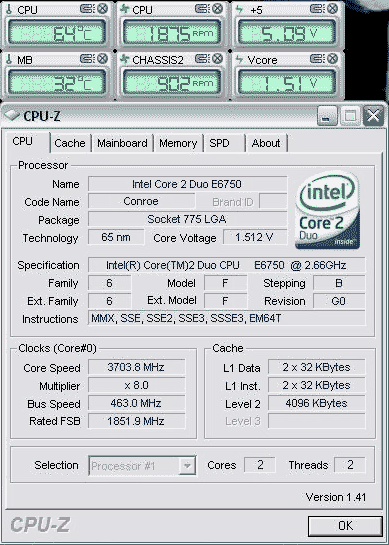
Task: Click the CPU-Z title bar chip icon
Action: 12,115
